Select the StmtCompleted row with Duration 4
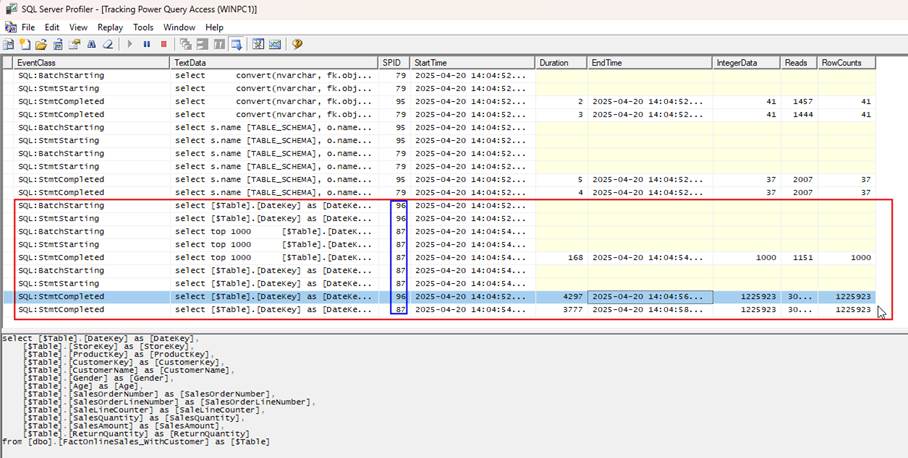908x458 pixels. [439, 192]
